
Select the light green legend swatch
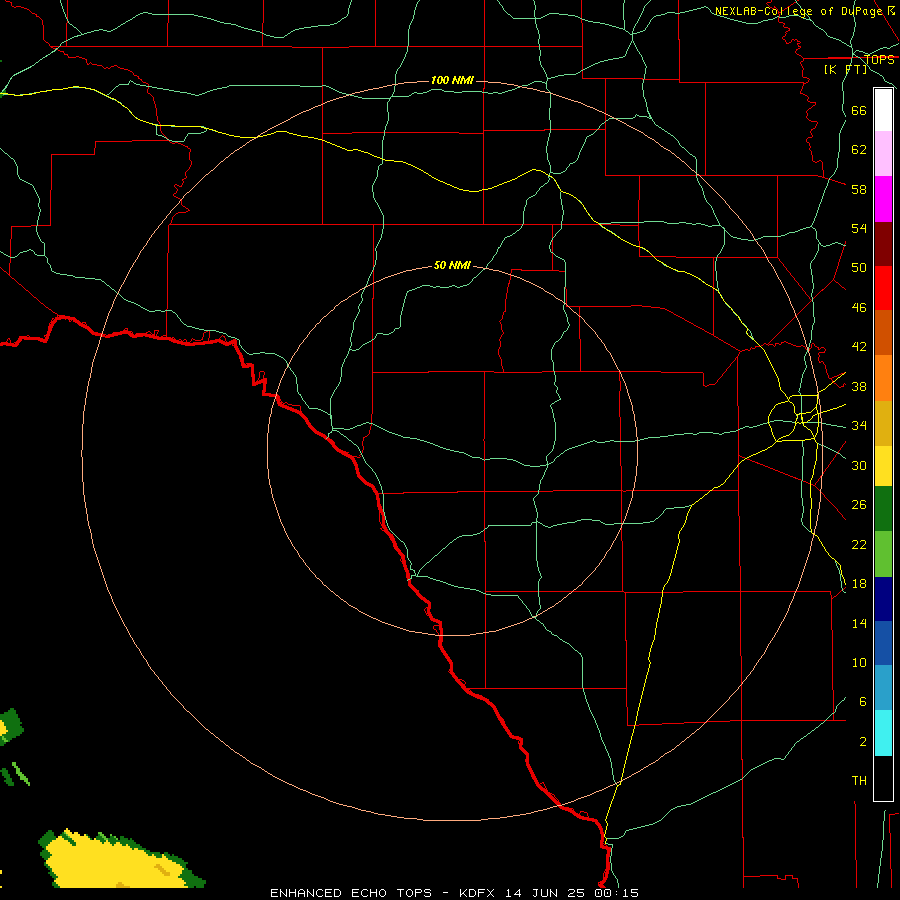(x=883, y=554)
